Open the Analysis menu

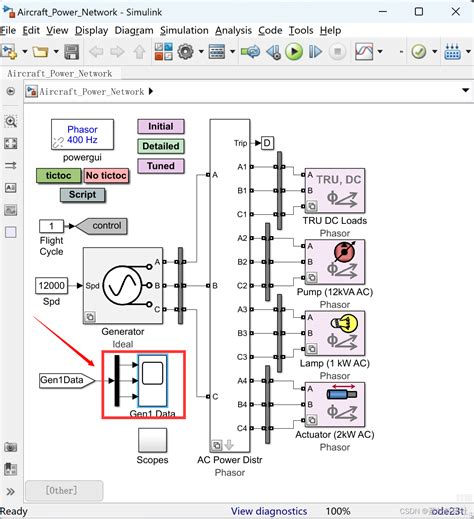point(233,30)
